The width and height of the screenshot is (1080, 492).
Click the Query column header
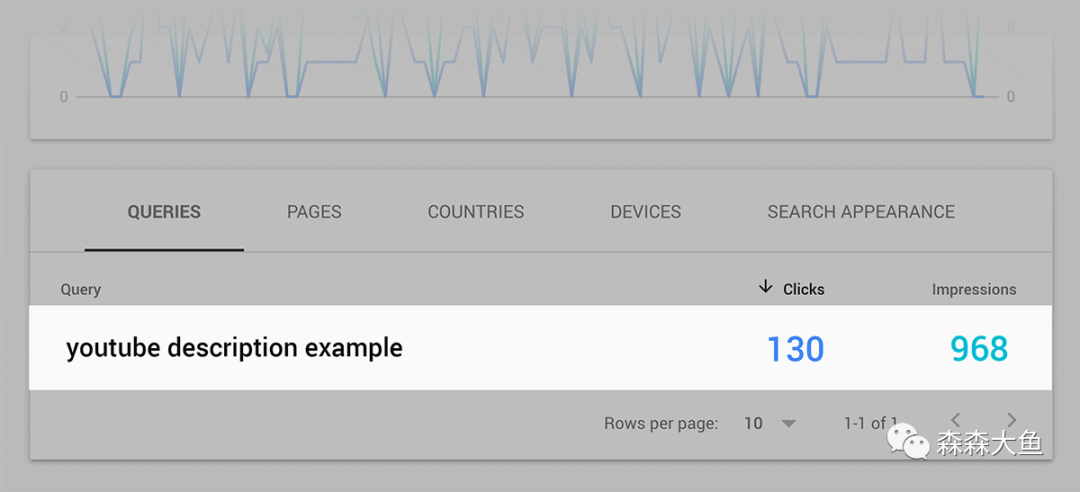point(81,289)
